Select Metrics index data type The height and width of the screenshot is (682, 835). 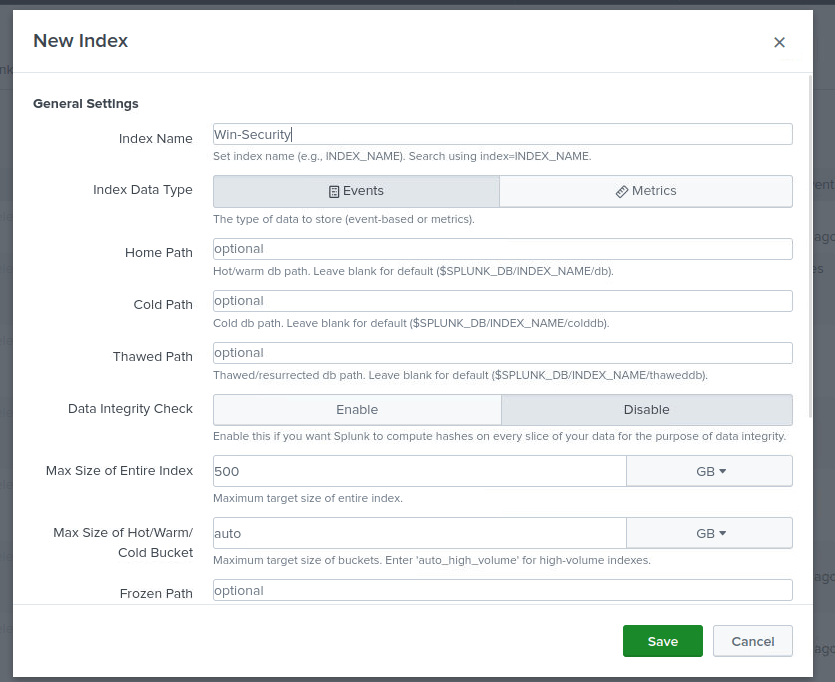(x=646, y=191)
